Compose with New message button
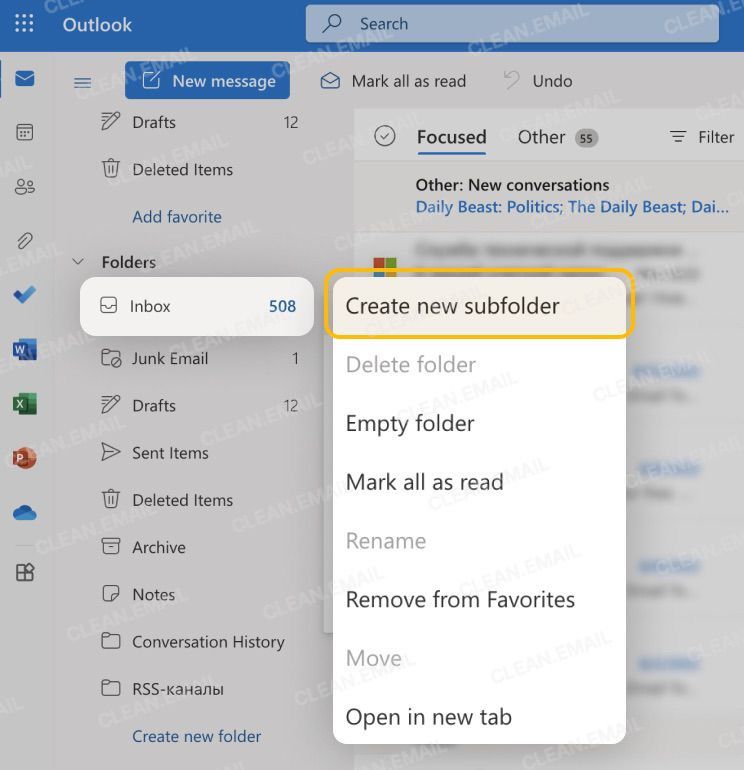Image resolution: width=744 pixels, height=770 pixels. 207,80
